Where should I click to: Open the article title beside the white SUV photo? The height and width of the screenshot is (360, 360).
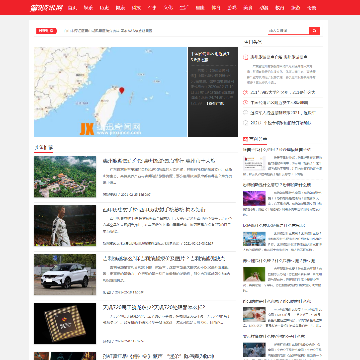pos(164,259)
